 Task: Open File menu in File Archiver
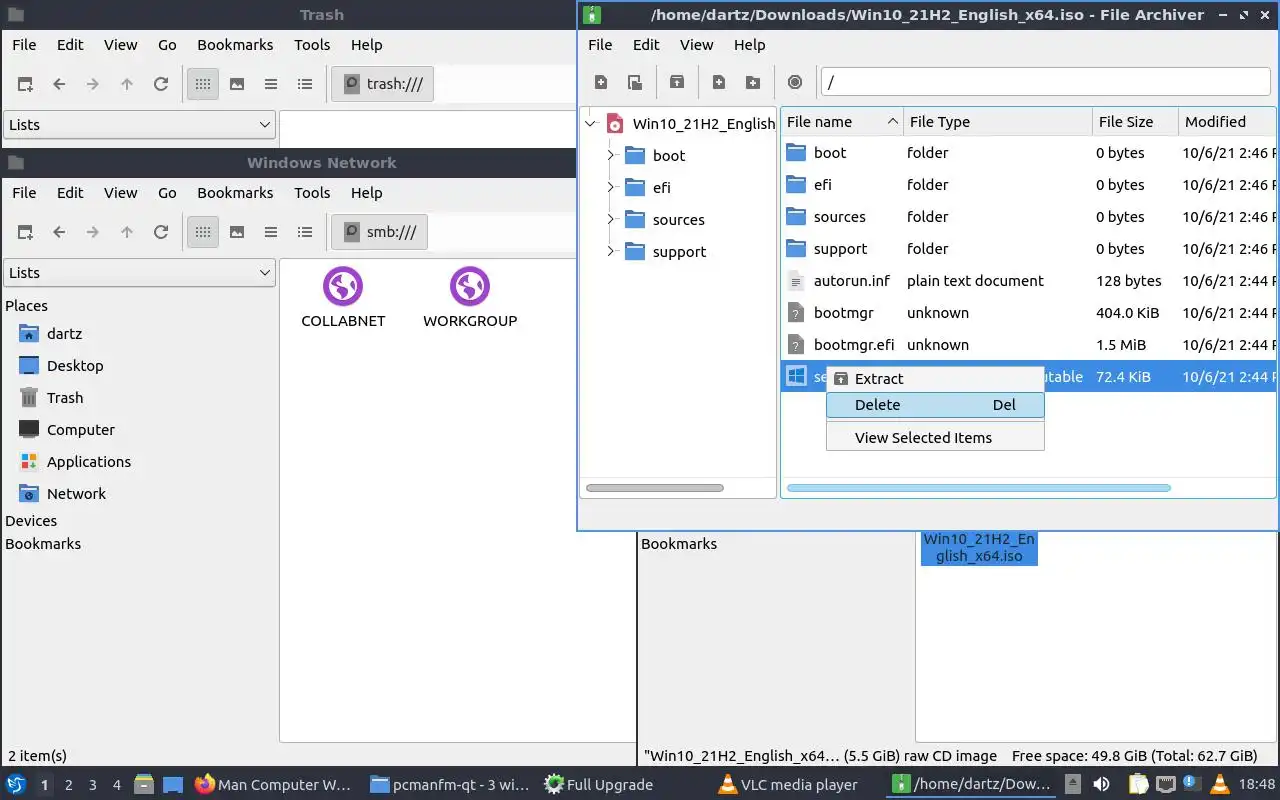click(x=600, y=45)
